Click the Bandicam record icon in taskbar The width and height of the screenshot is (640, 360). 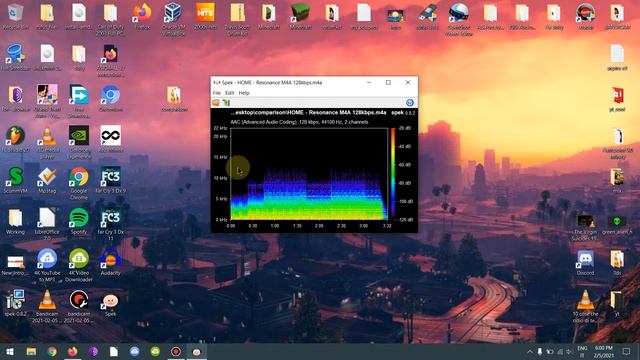point(176,351)
